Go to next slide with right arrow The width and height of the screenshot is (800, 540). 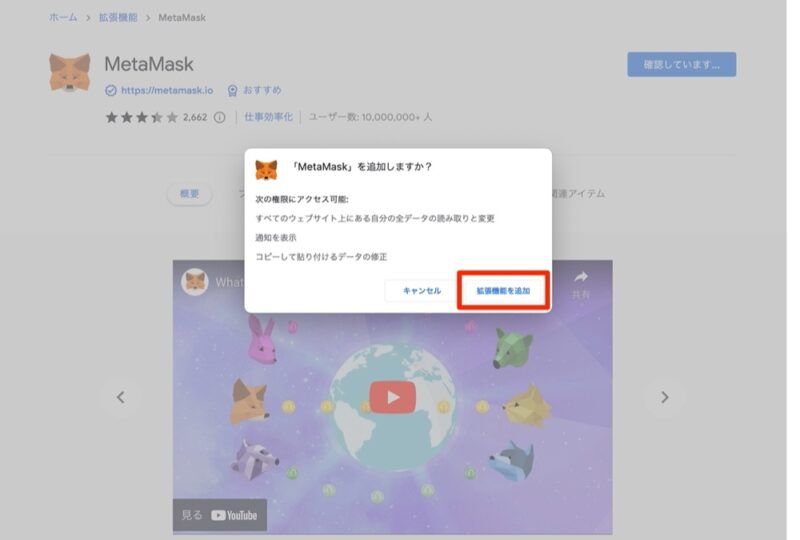(664, 397)
